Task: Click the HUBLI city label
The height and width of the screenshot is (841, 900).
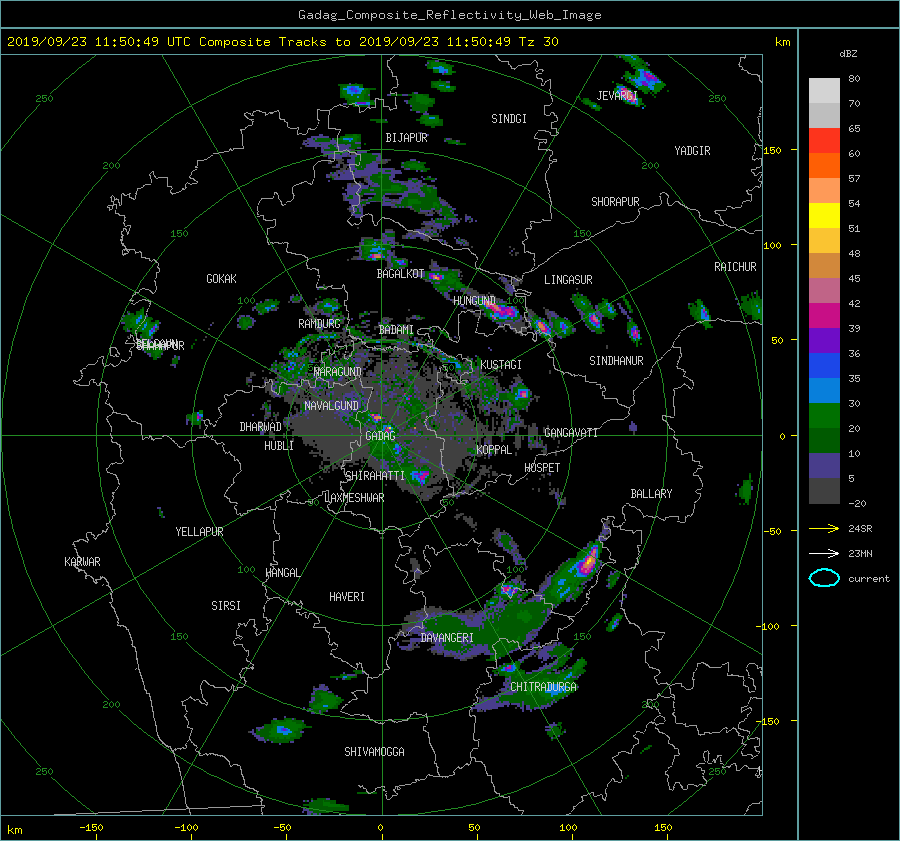Action: coord(279,446)
